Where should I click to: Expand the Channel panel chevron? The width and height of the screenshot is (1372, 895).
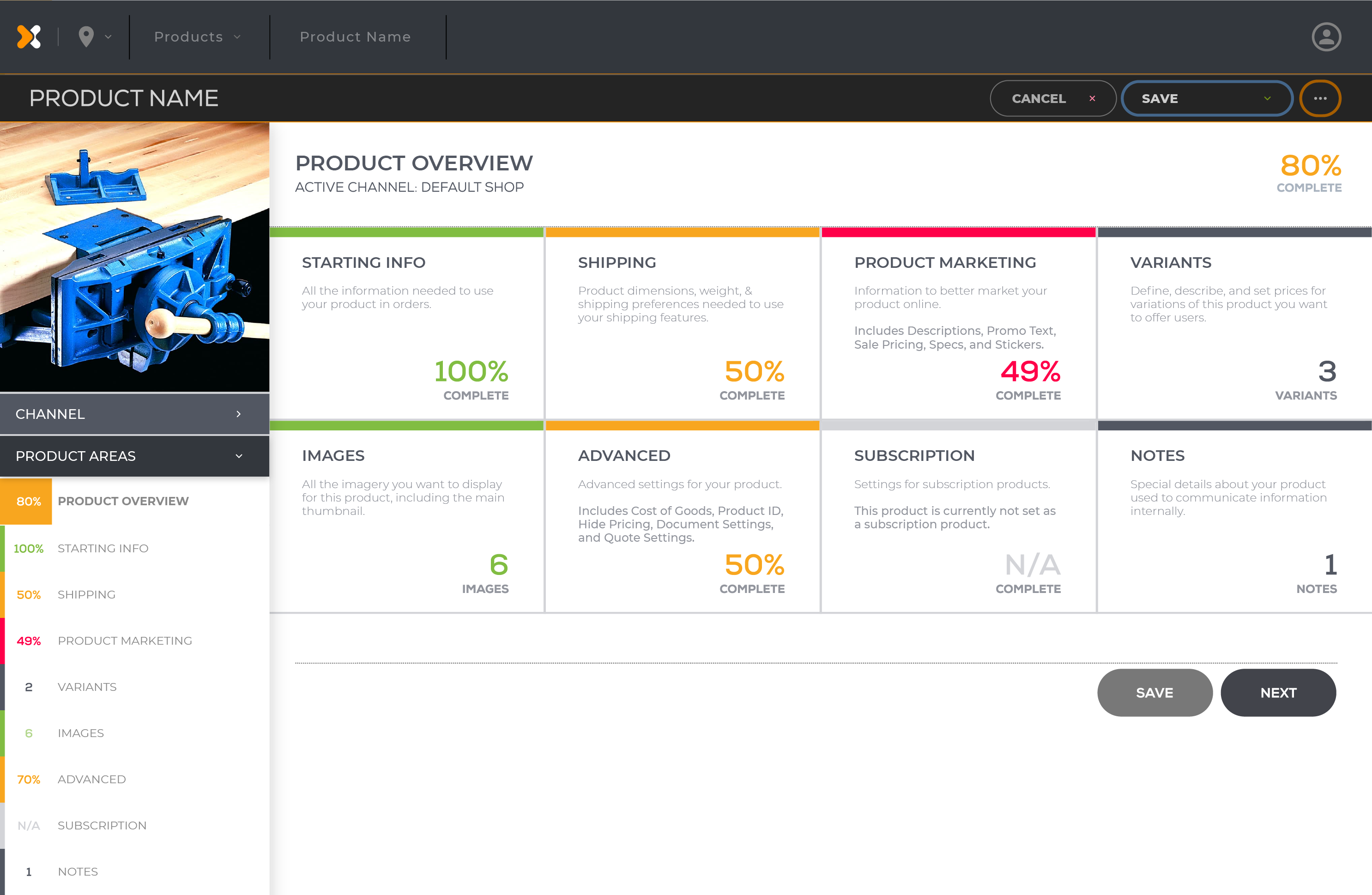click(239, 414)
